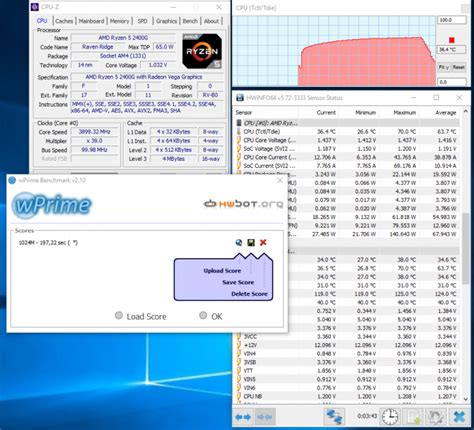Open the Graphics tab in CPU-Z
The image size is (474, 430).
point(166,21)
